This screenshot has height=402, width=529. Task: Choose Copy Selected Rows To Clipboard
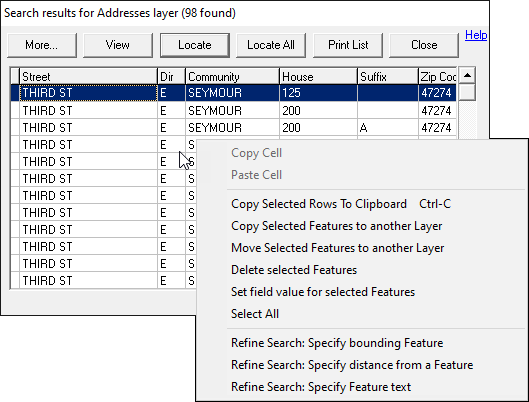(x=341, y=204)
